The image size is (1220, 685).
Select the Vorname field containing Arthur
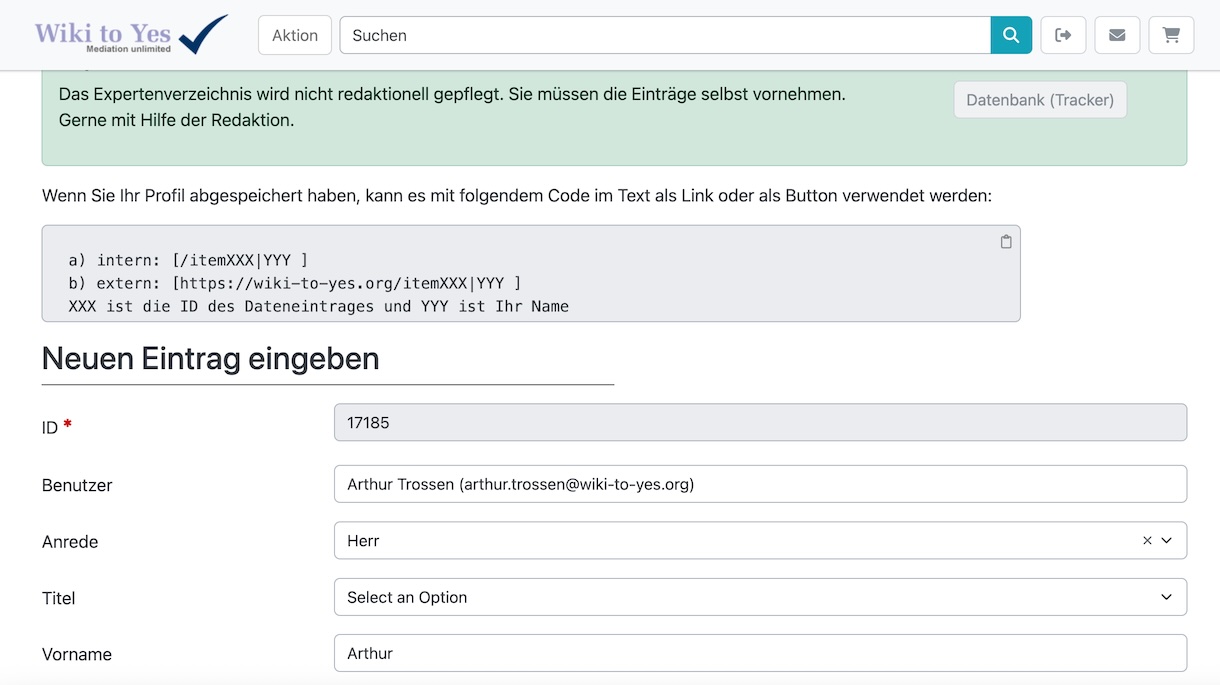click(x=759, y=653)
